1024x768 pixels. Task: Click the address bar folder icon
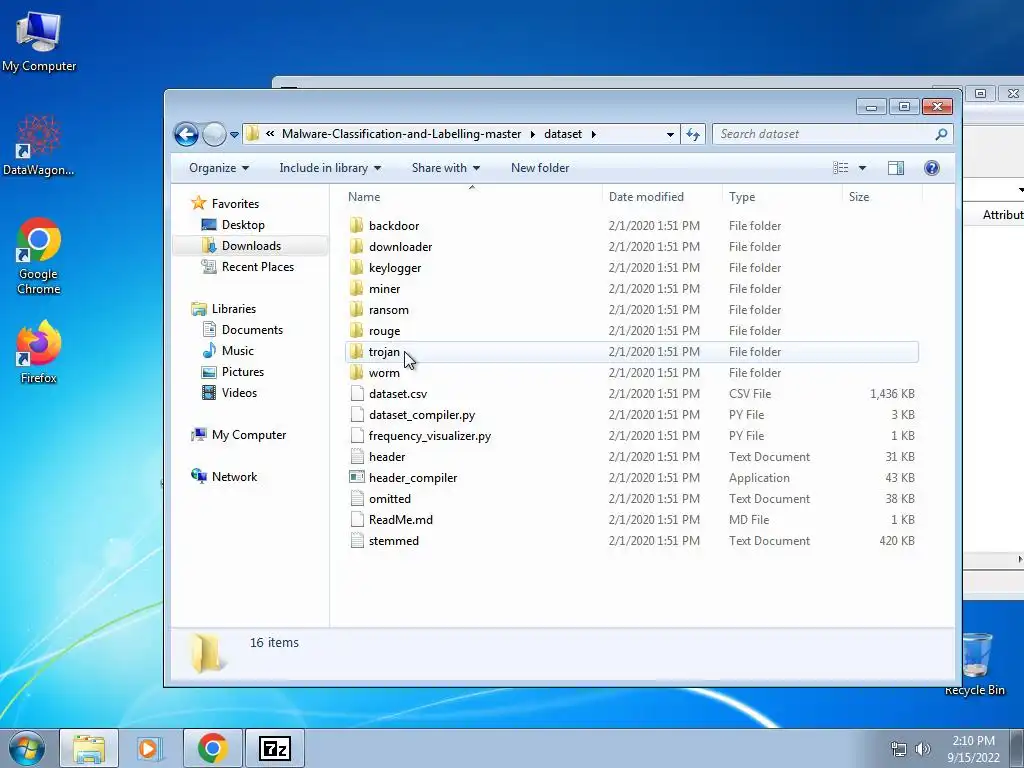[253, 134]
